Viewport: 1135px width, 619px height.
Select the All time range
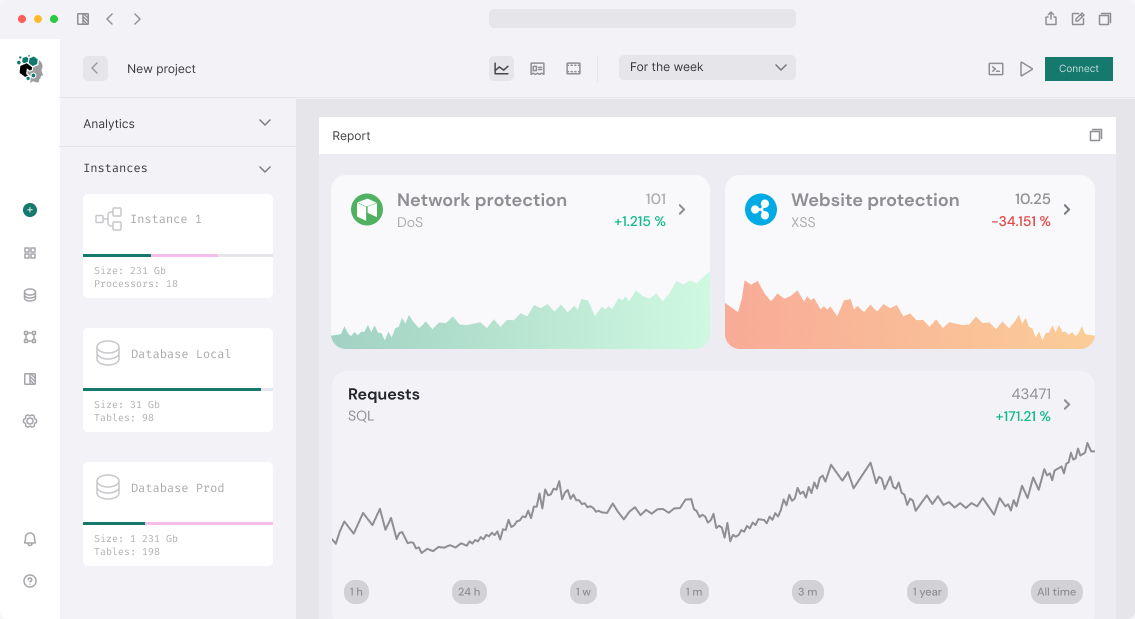pos(1056,592)
